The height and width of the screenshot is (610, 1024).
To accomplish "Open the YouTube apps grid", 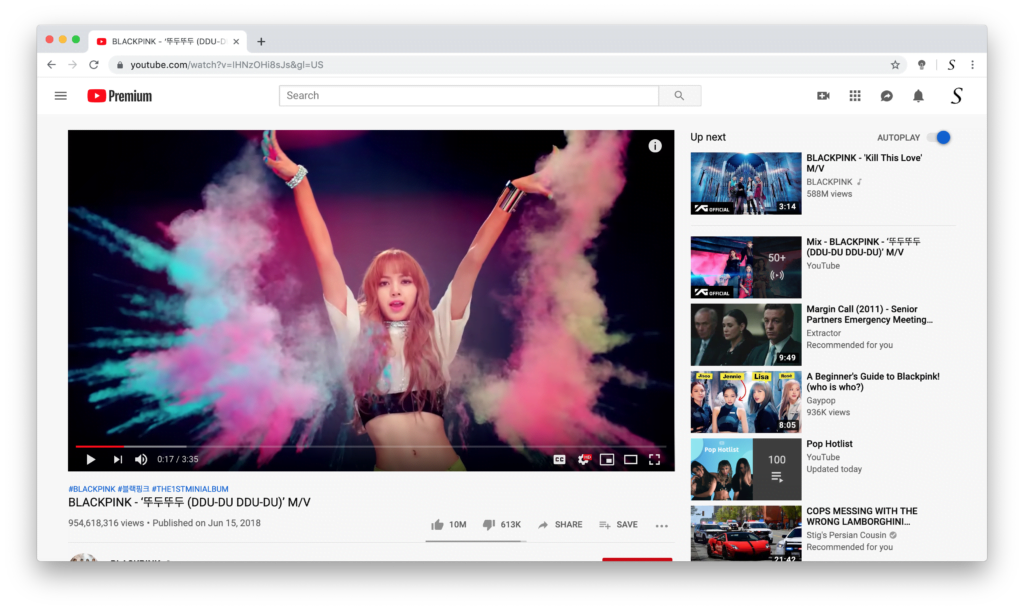I will point(855,96).
